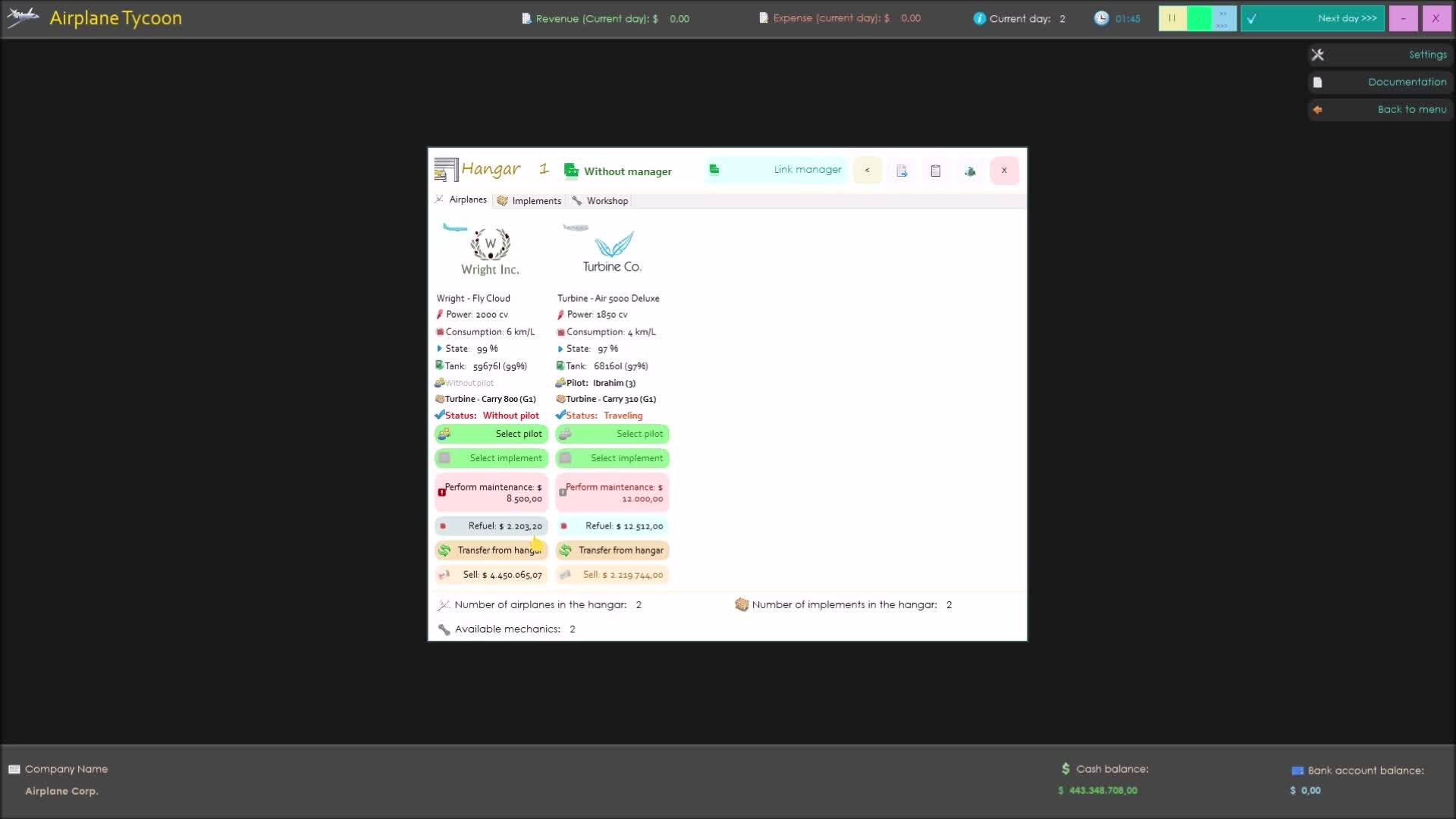Select pilot for Wright Fly Cloud
Image resolution: width=1456 pixels, height=819 pixels.
tap(491, 434)
